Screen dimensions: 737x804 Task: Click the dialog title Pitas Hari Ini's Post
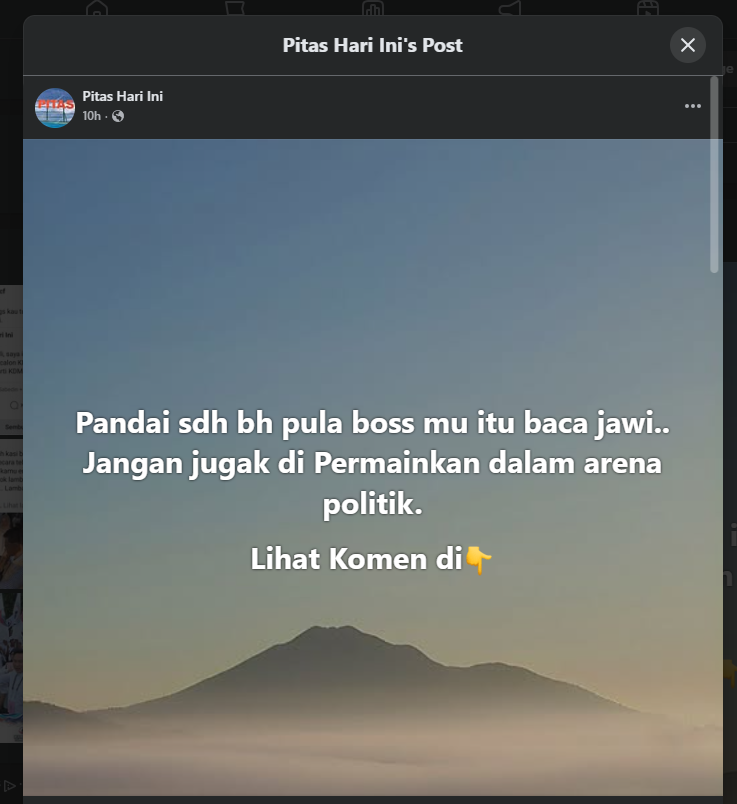(x=372, y=45)
